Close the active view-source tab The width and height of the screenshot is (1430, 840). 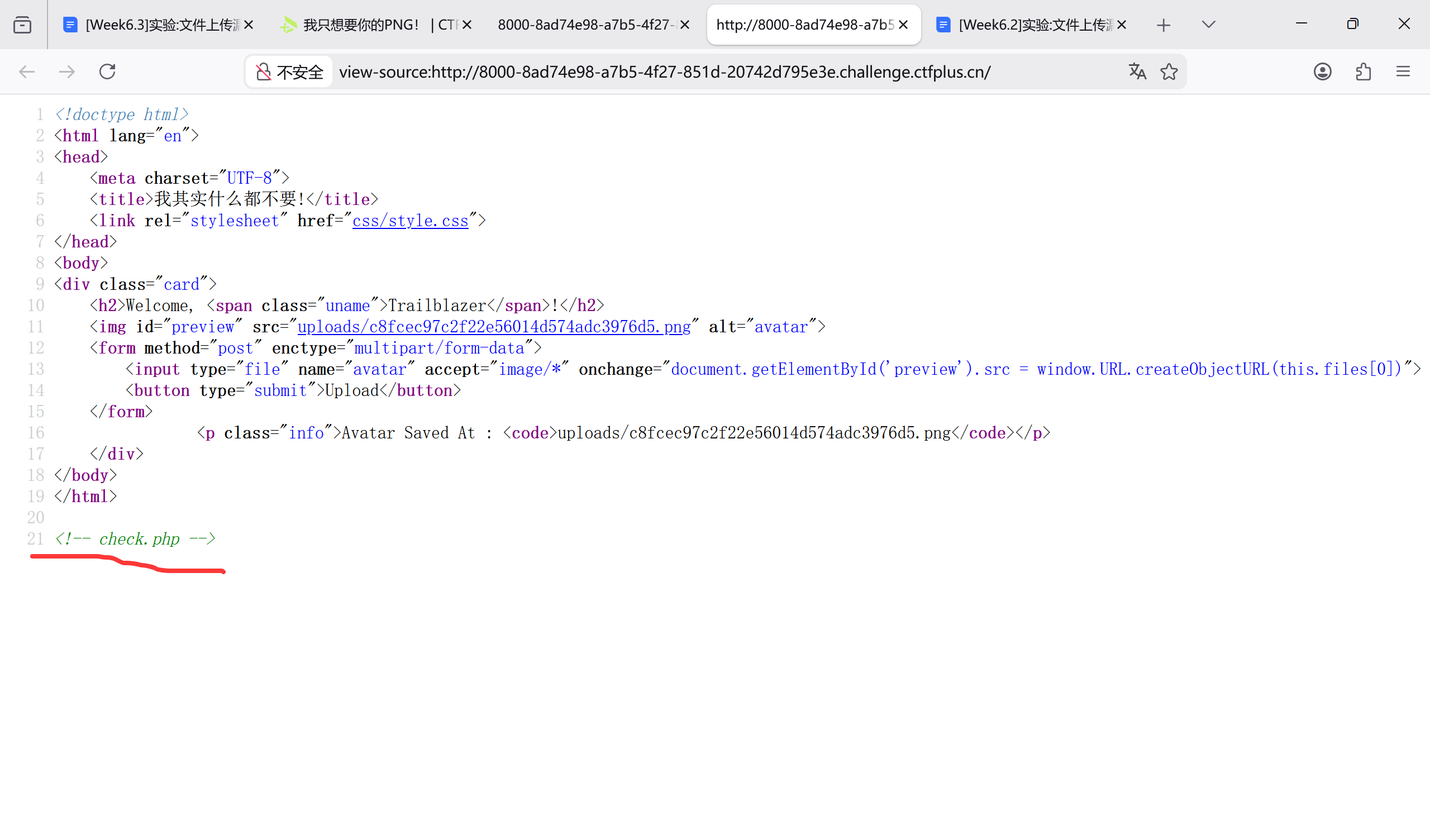tap(903, 25)
